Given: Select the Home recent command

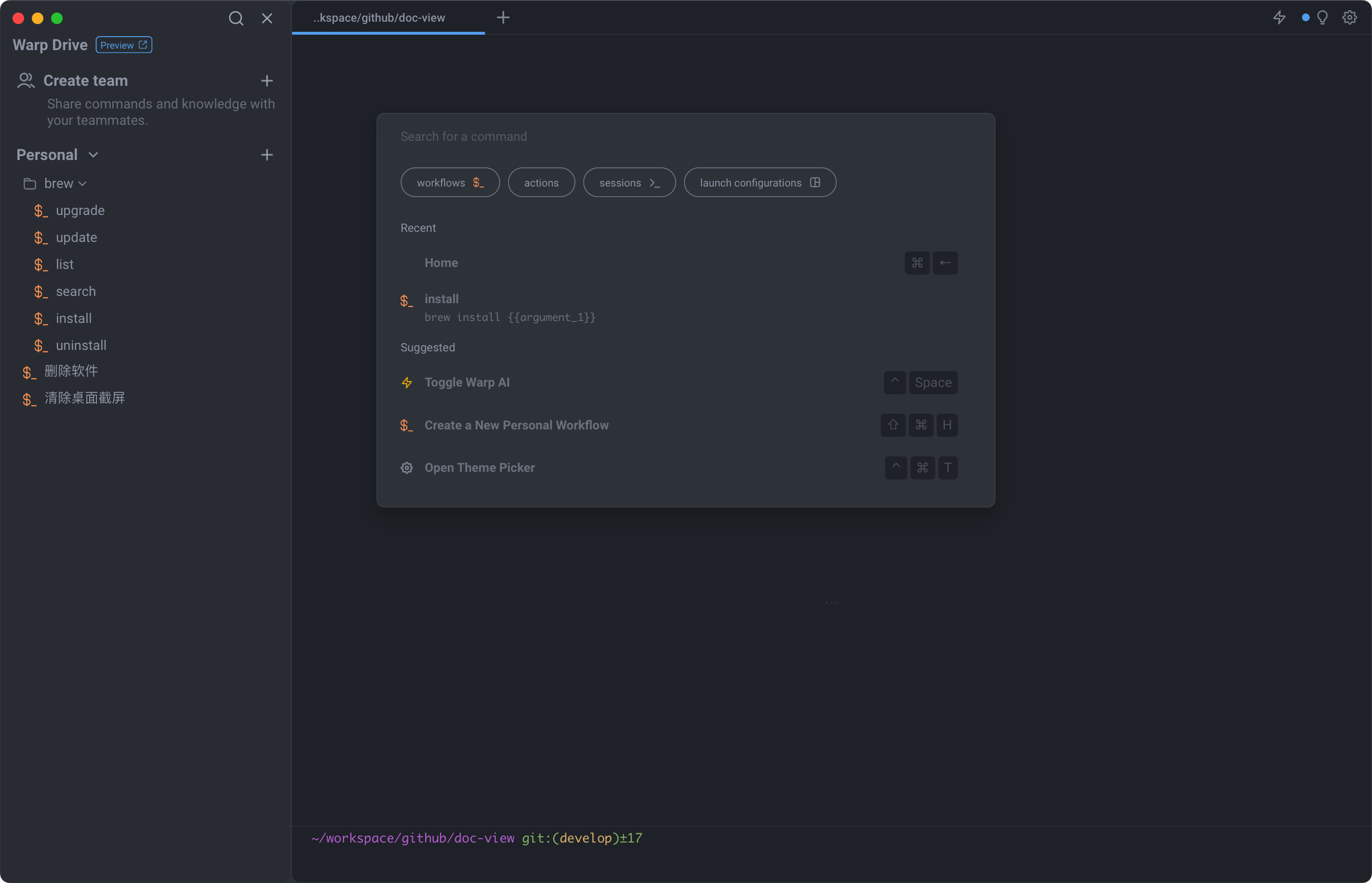Looking at the screenshot, I should point(685,263).
